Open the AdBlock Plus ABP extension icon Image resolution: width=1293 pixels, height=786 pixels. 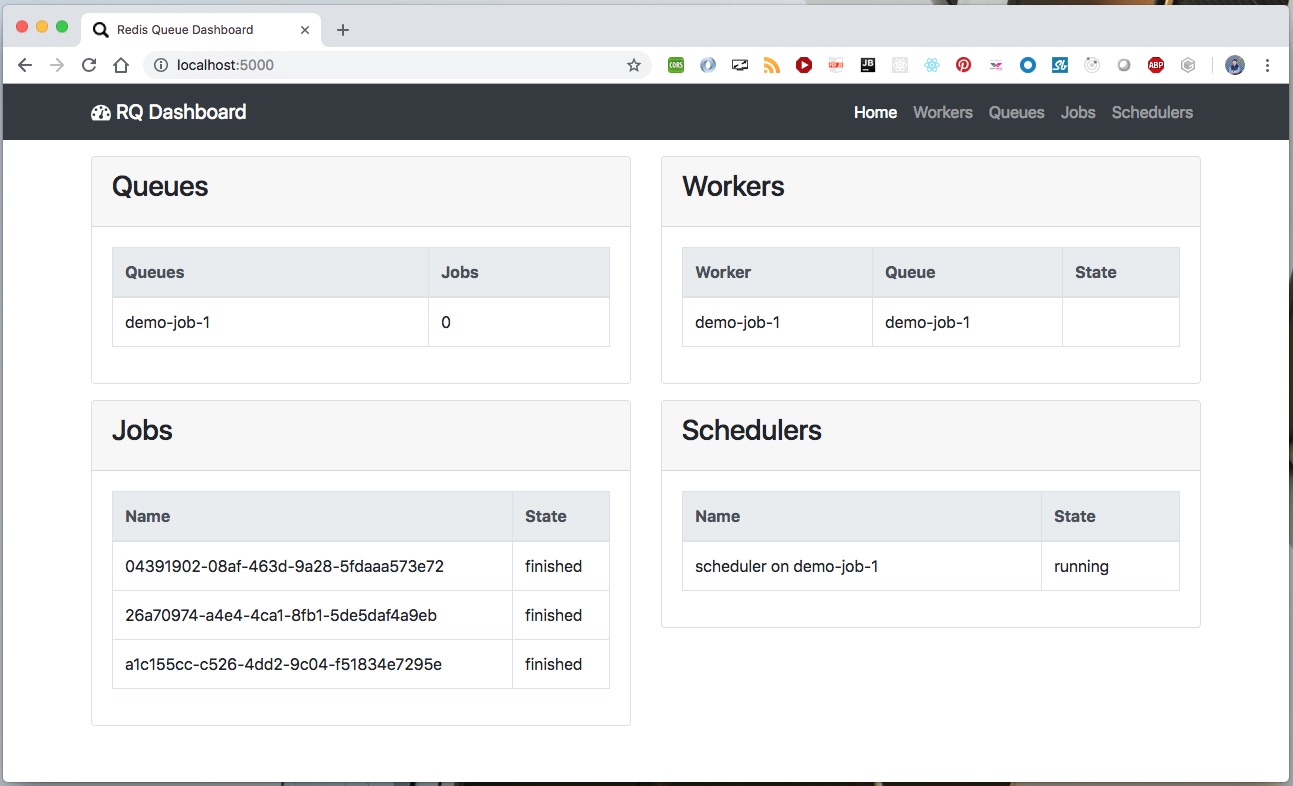[x=1156, y=65]
